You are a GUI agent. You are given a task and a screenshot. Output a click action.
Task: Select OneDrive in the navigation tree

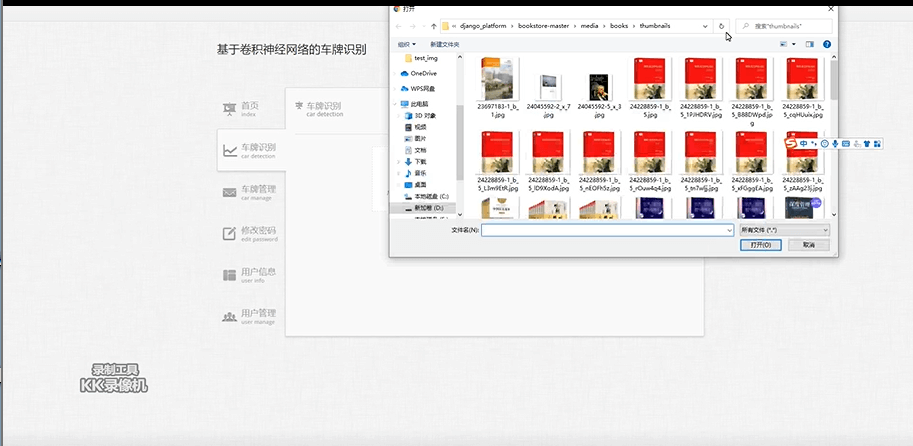click(419, 73)
